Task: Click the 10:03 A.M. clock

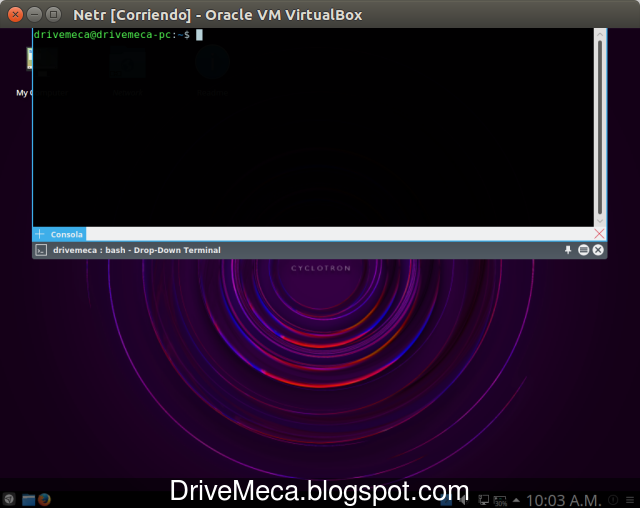Action: coord(564,500)
